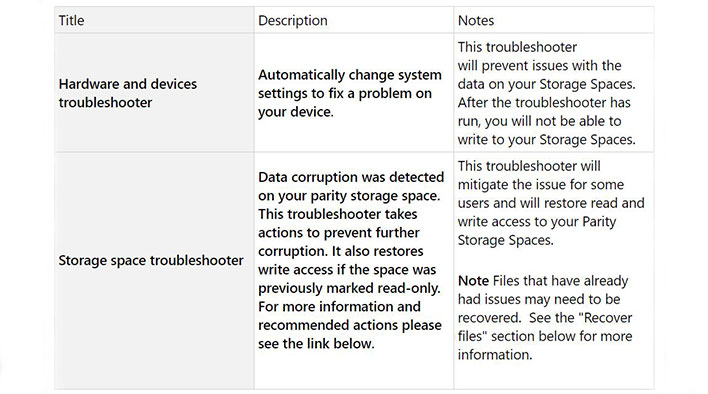
Task: Click the 'Parity Storage Spaces' text in notes
Action: pyautogui.click(x=537, y=231)
